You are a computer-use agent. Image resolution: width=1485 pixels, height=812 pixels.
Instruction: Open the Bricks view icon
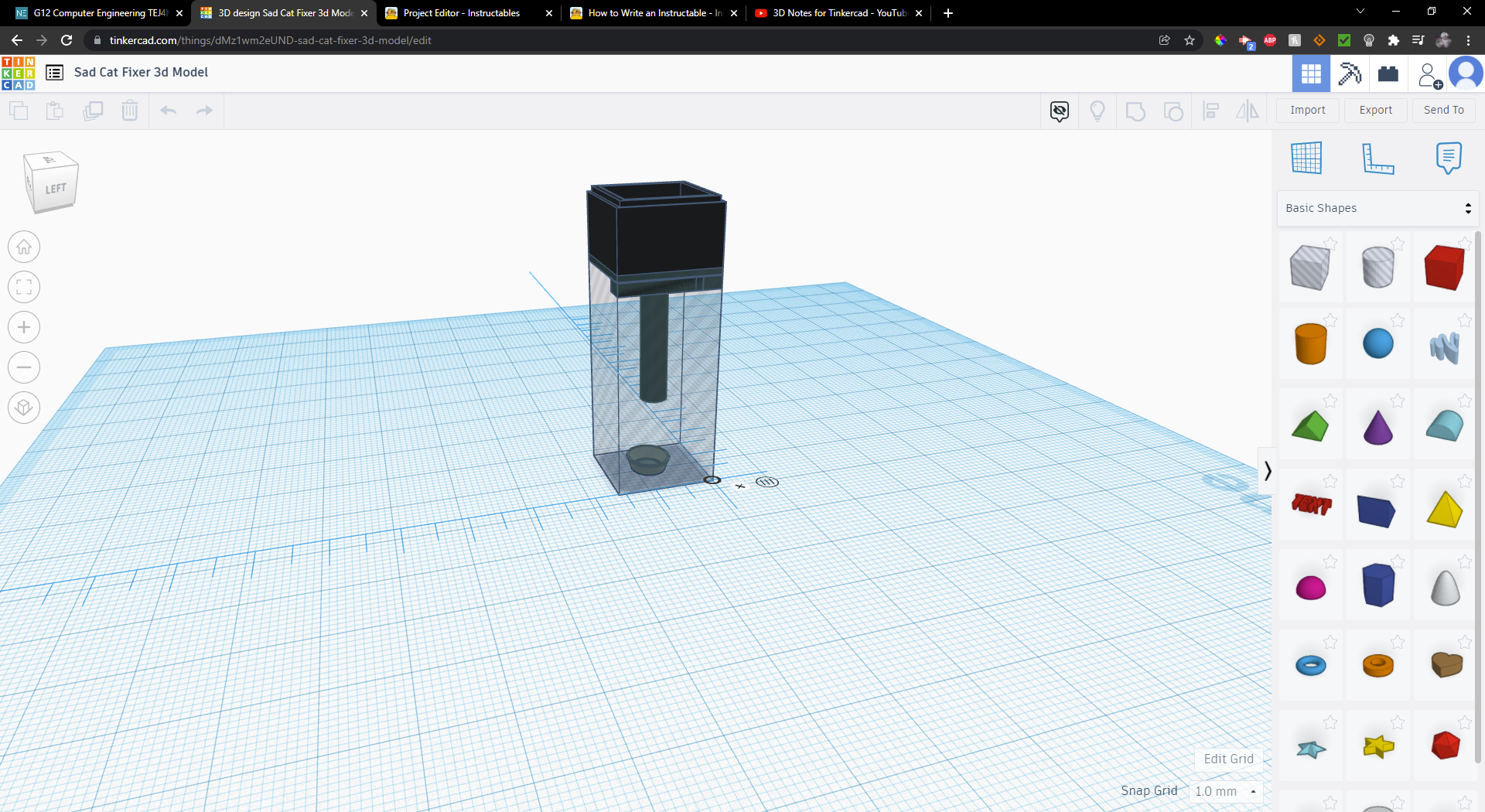coord(1388,73)
